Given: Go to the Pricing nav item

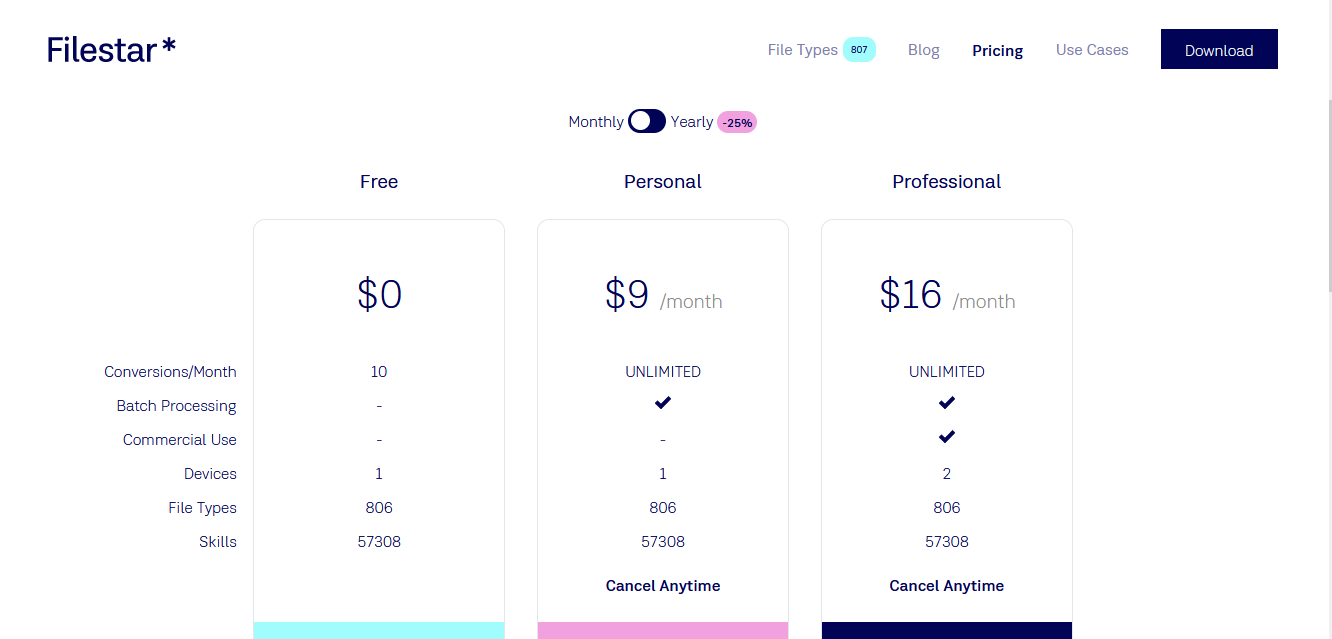Looking at the screenshot, I should 998,50.
